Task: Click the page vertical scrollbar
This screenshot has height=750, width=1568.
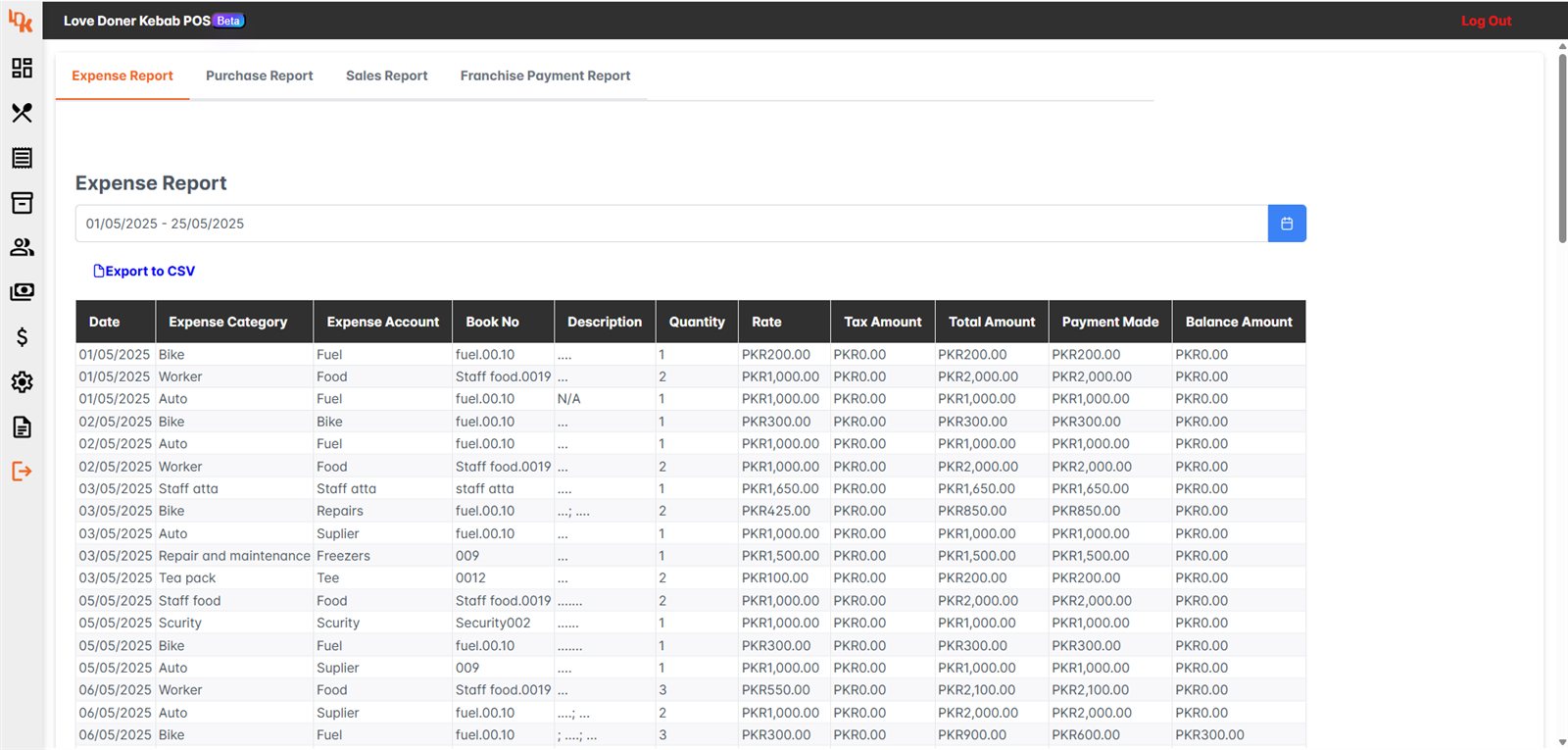Action: click(1562, 147)
